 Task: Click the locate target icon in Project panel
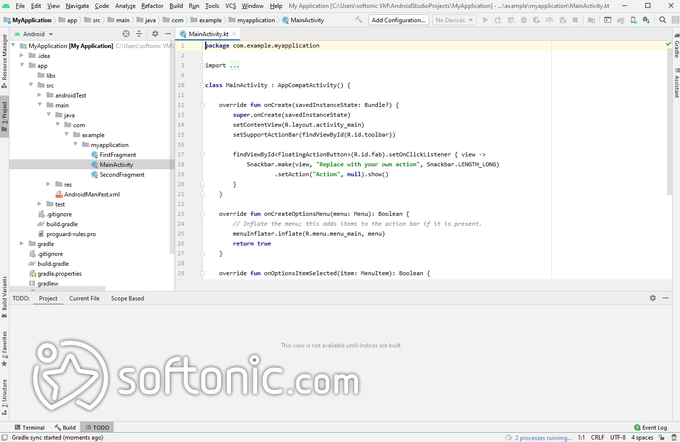click(126, 34)
